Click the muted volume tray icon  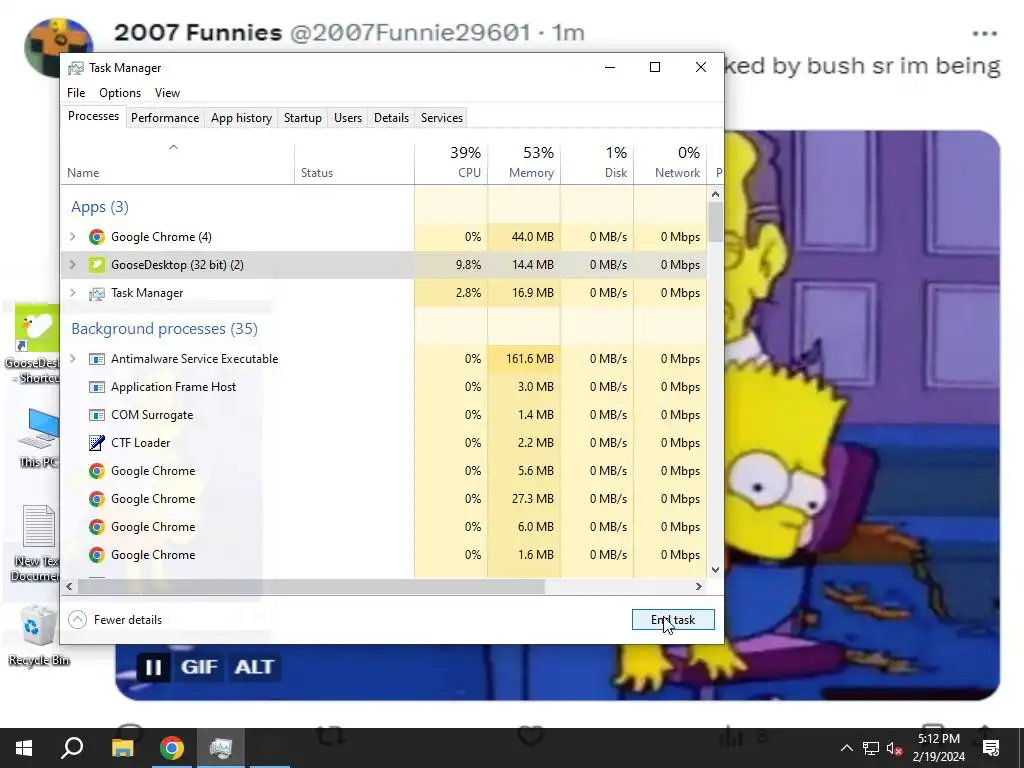click(895, 748)
